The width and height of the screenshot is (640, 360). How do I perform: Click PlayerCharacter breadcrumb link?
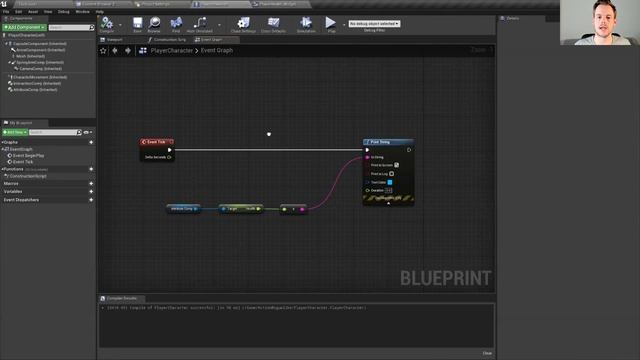point(172,51)
